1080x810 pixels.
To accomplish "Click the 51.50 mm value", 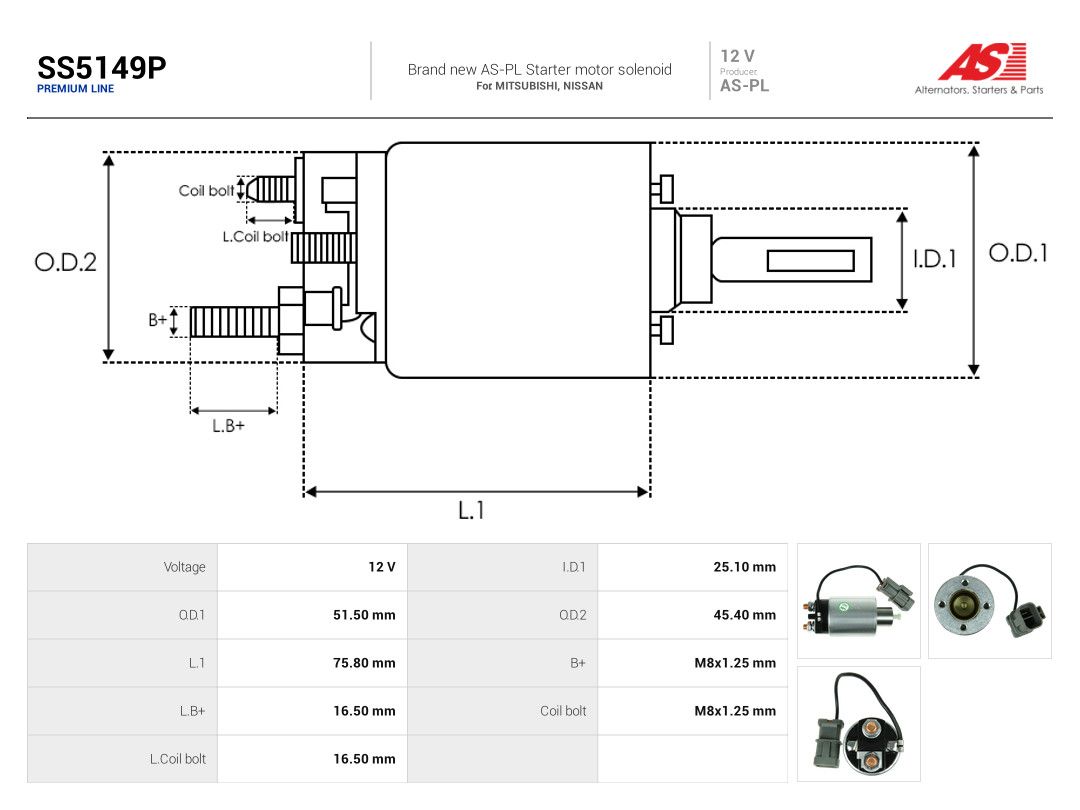I will tap(364, 615).
